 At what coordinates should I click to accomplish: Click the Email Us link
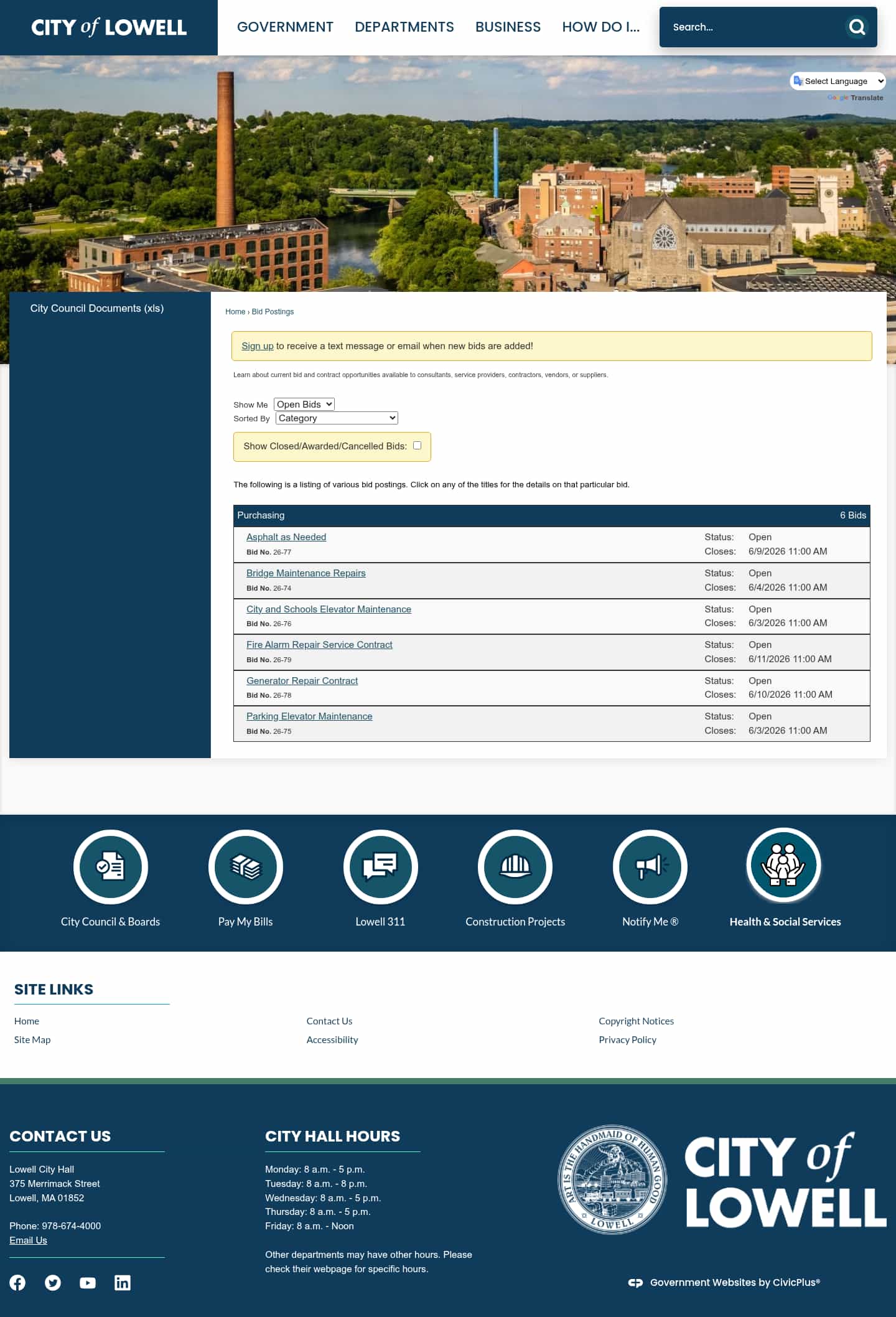pyautogui.click(x=28, y=1240)
